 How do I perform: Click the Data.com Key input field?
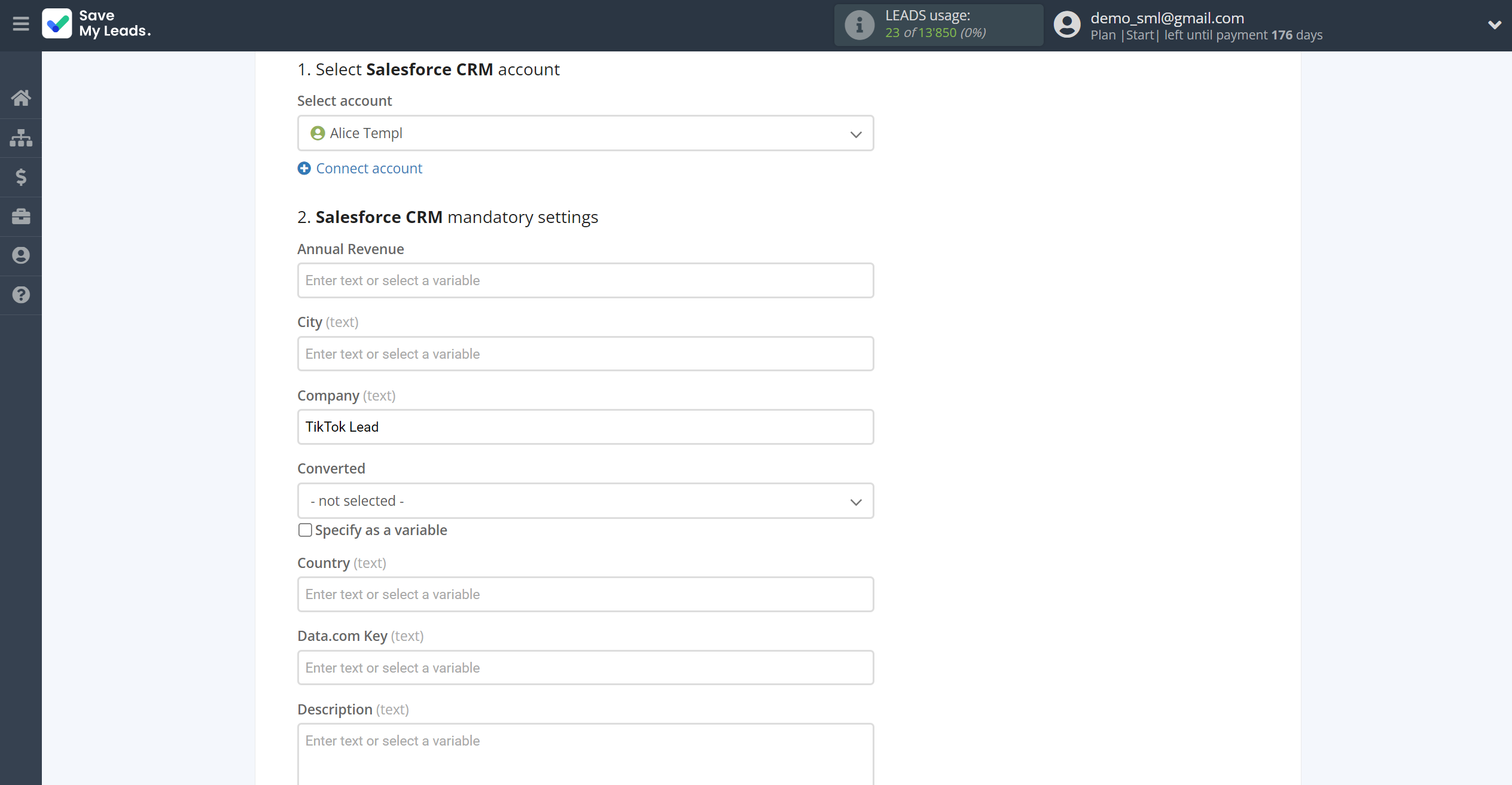[x=586, y=668]
